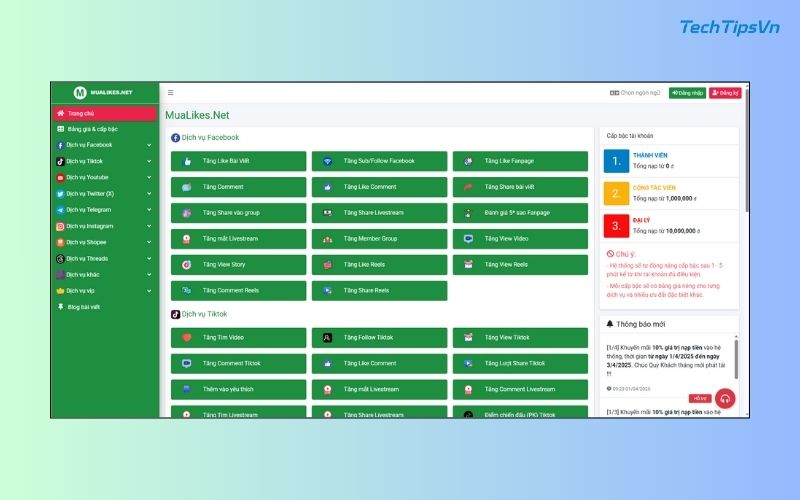The height and width of the screenshot is (500, 800).
Task: Open the Tăng Share Reels service
Action: pos(379,291)
